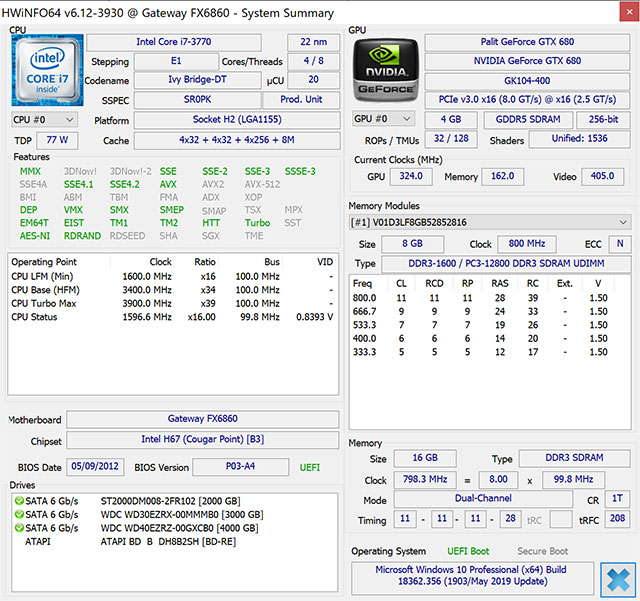Open the GPU #0 selector dropdown

click(x=383, y=119)
